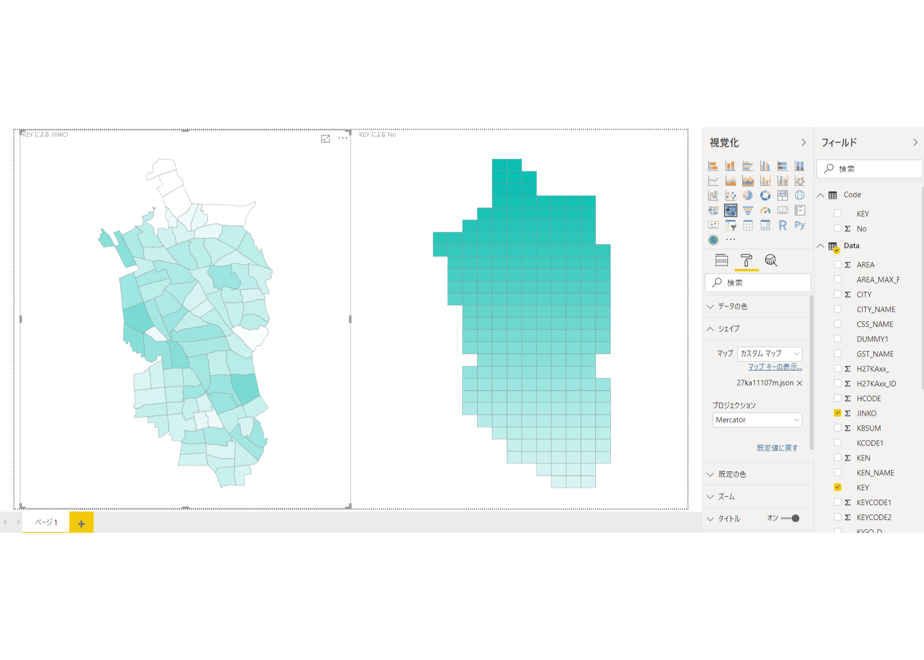
Task: Select the funnel chart visualization icon
Action: (748, 210)
